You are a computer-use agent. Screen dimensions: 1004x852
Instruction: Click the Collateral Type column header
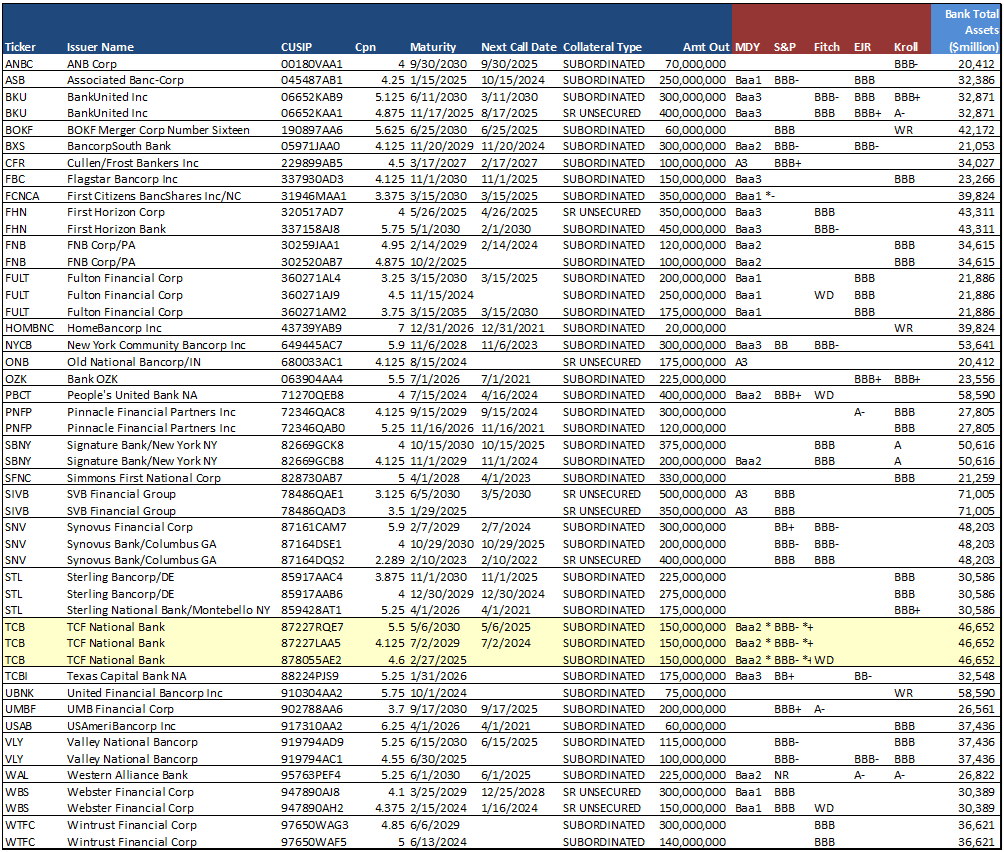(x=602, y=47)
